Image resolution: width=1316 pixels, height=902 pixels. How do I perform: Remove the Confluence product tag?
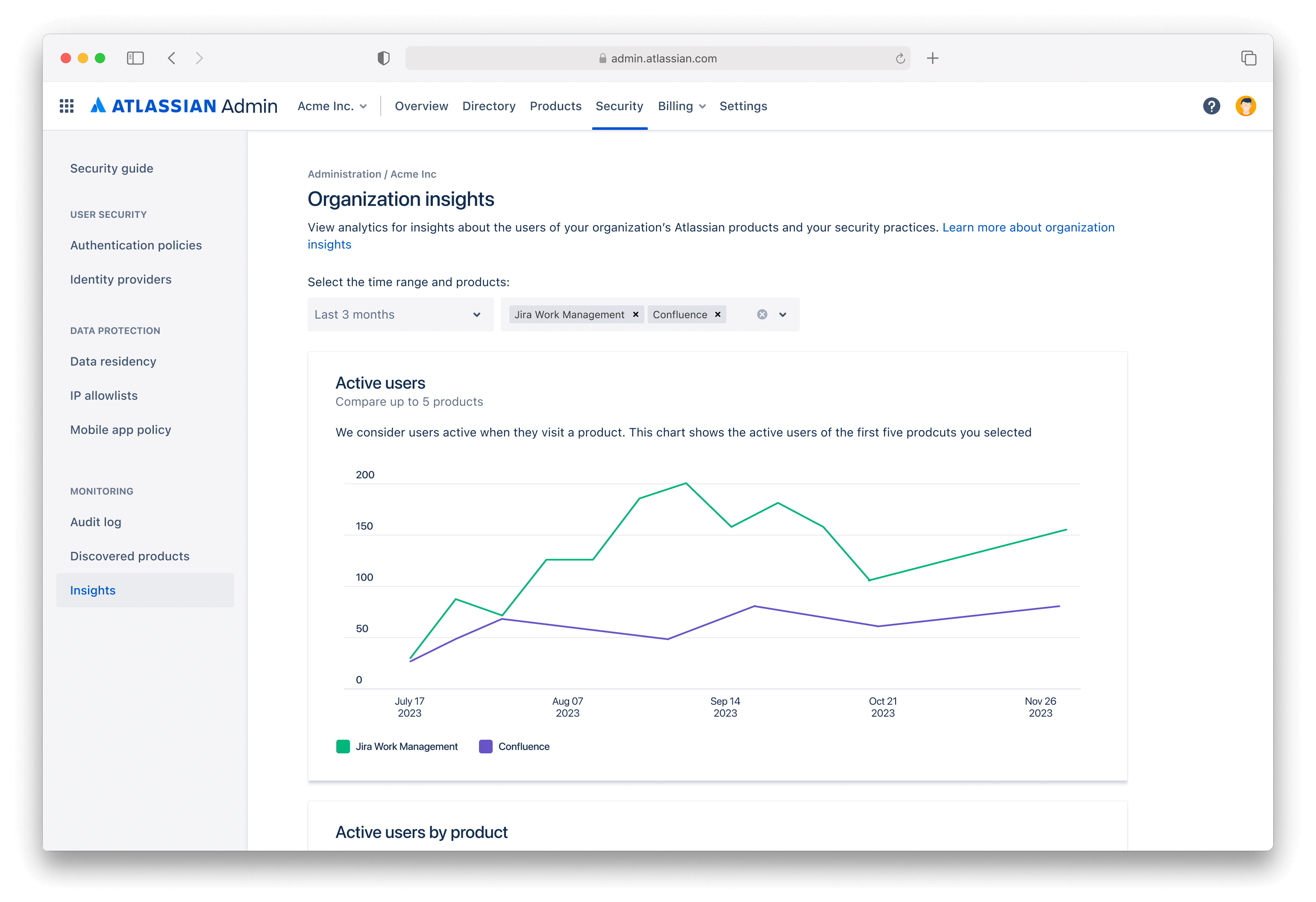point(717,315)
